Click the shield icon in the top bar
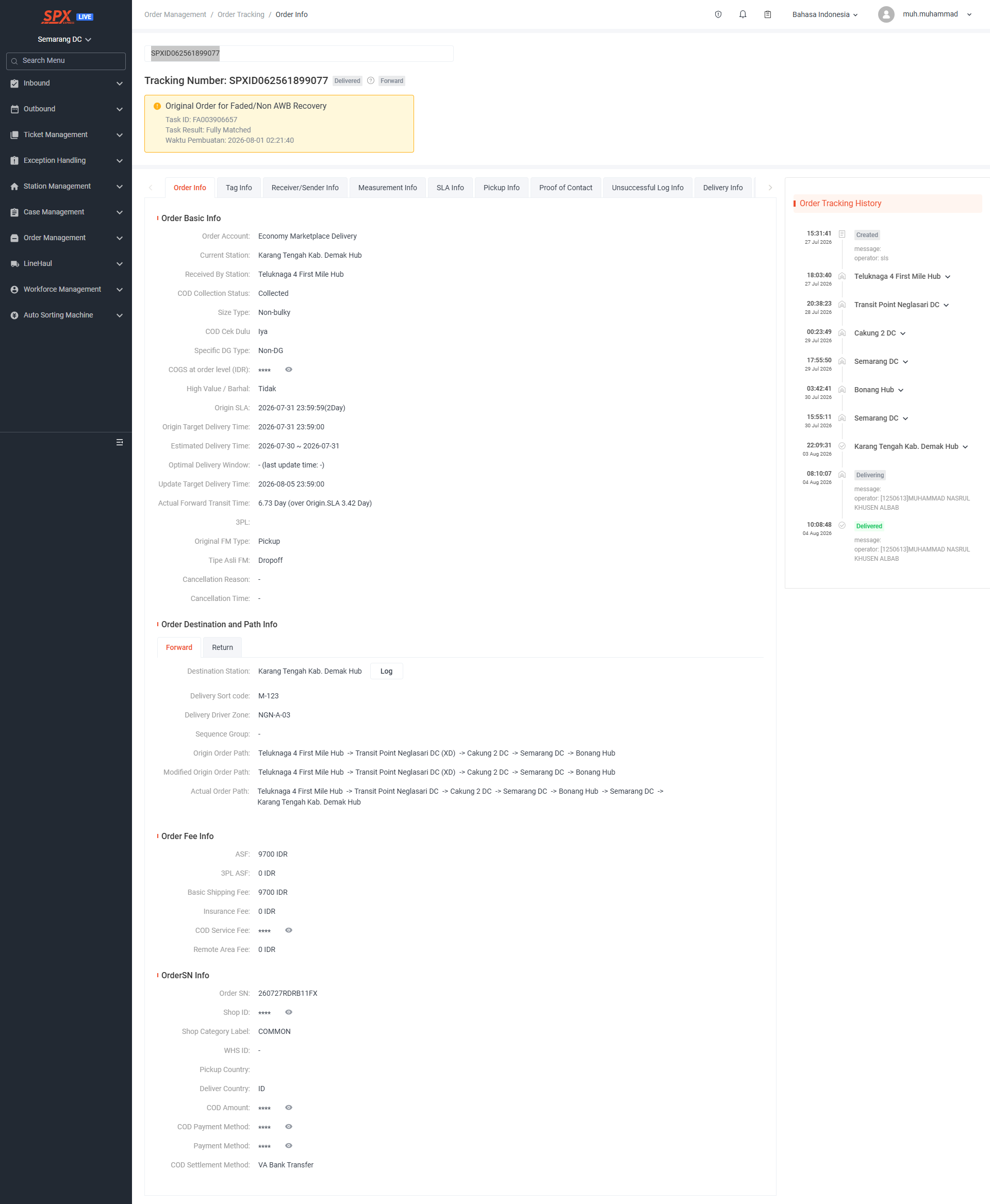 (x=718, y=14)
